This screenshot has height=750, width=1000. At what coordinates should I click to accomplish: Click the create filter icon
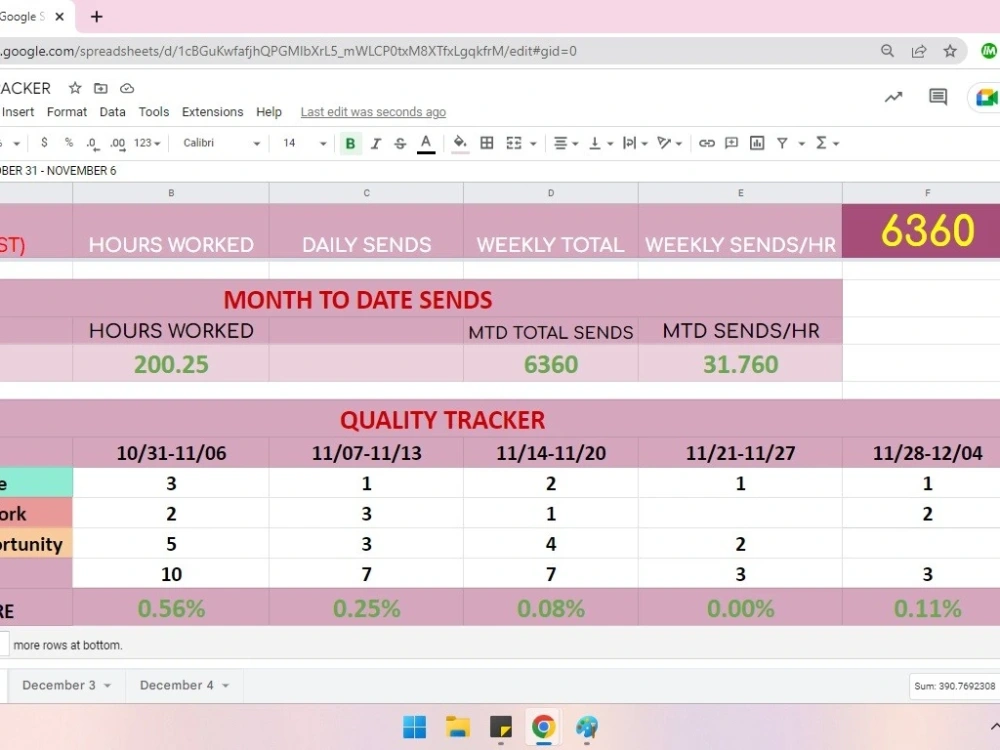click(784, 143)
